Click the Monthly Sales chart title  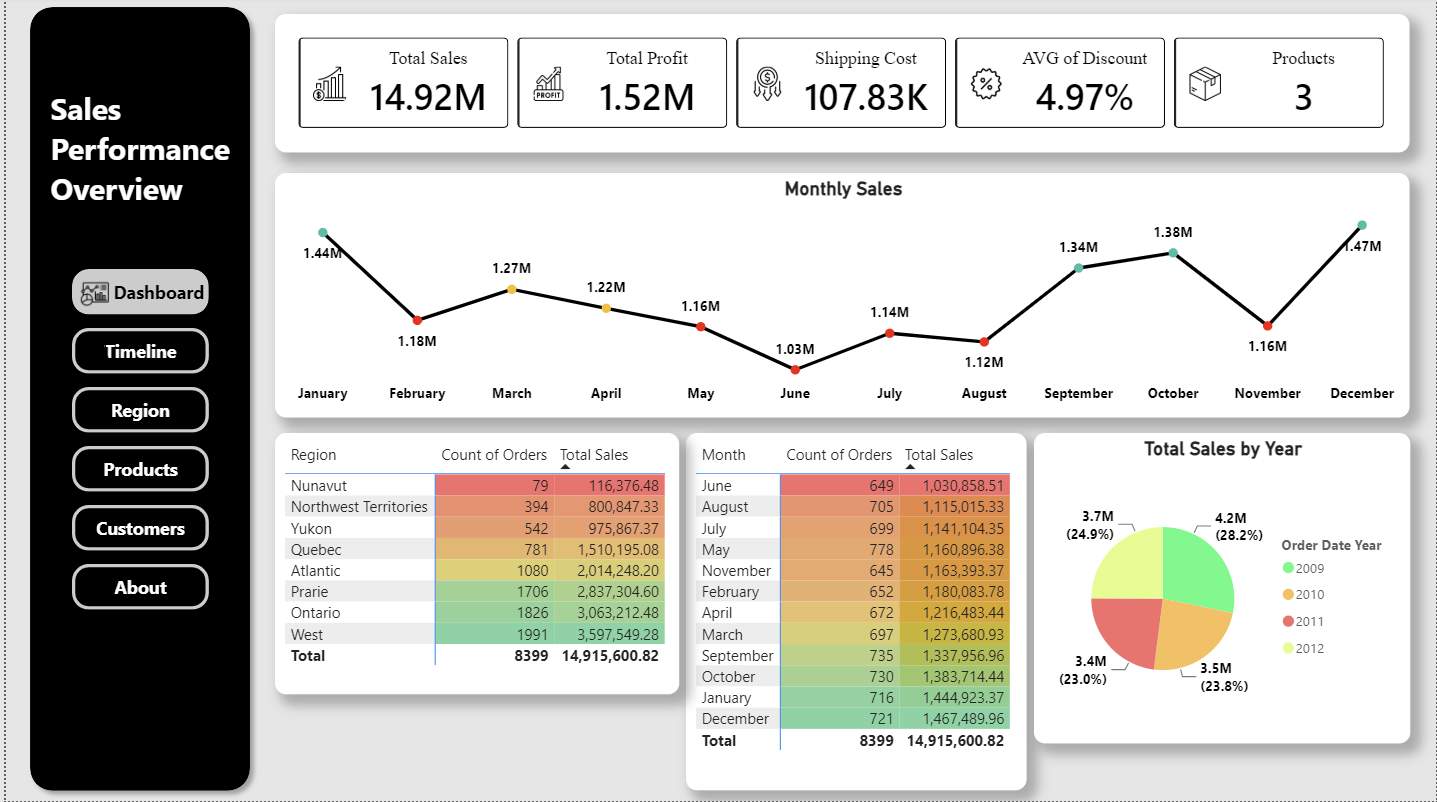(x=843, y=189)
